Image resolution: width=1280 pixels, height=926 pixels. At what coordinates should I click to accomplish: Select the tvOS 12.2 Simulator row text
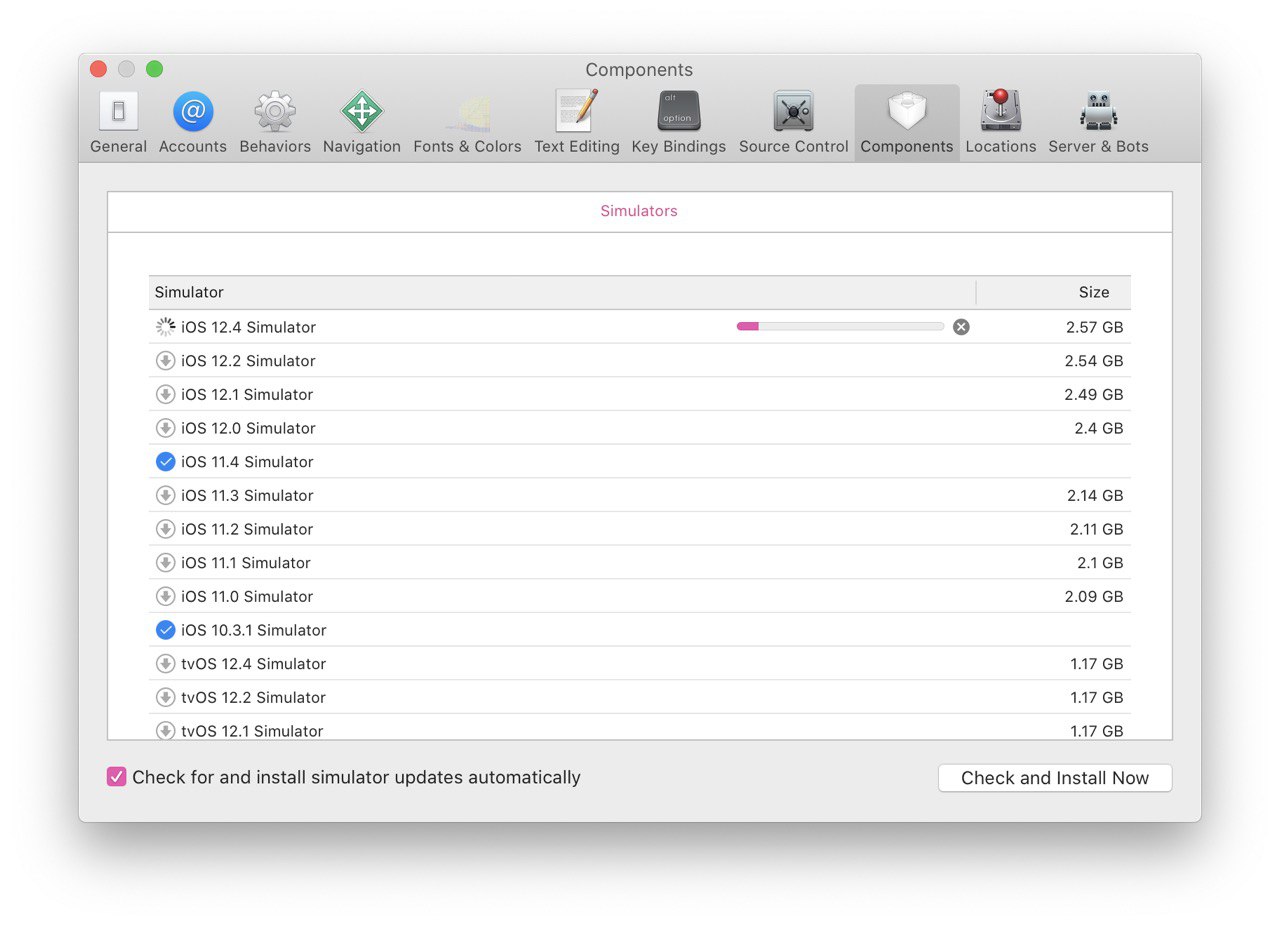point(254,697)
